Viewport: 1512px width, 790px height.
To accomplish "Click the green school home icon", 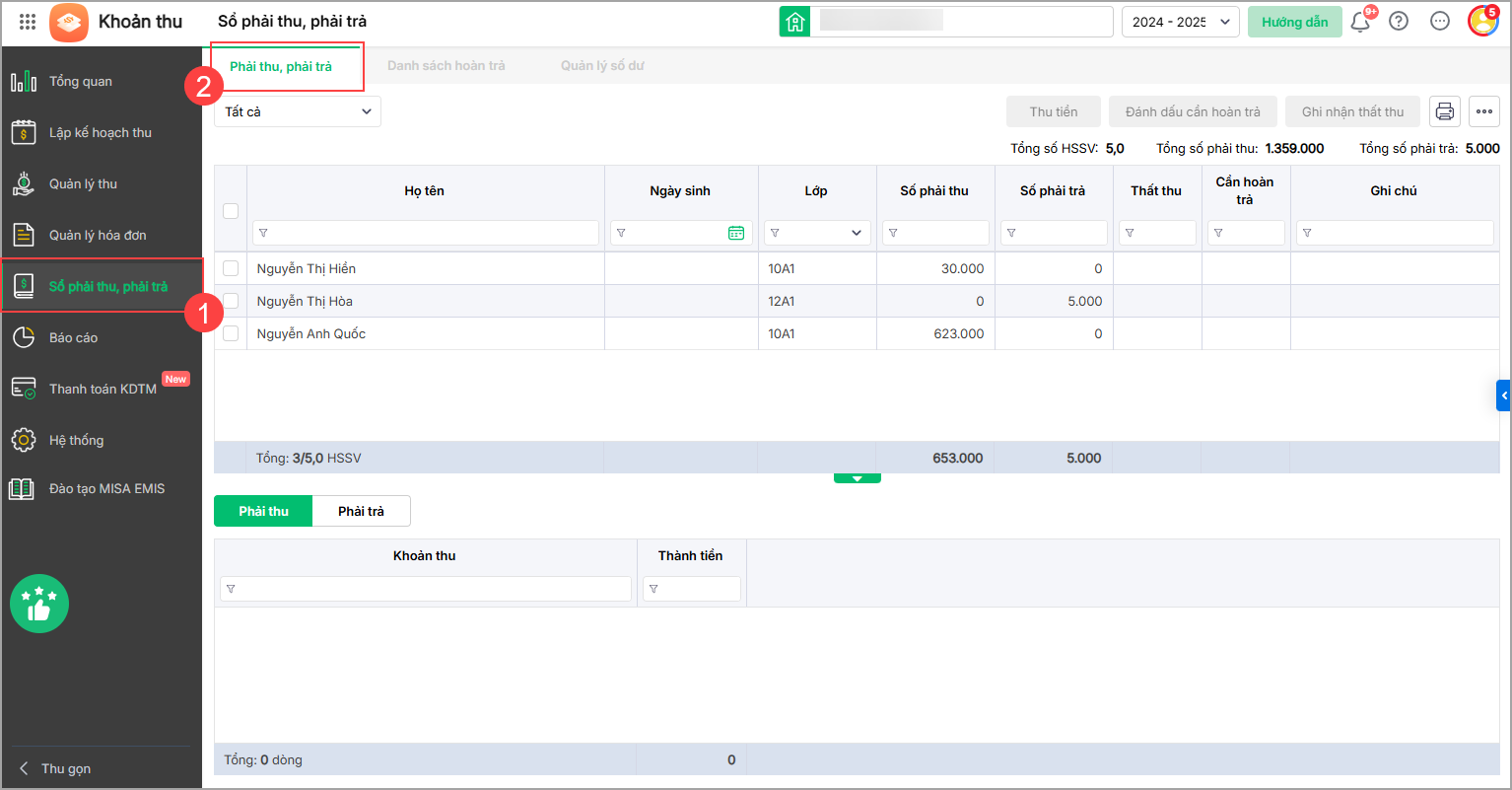I will click(x=794, y=22).
